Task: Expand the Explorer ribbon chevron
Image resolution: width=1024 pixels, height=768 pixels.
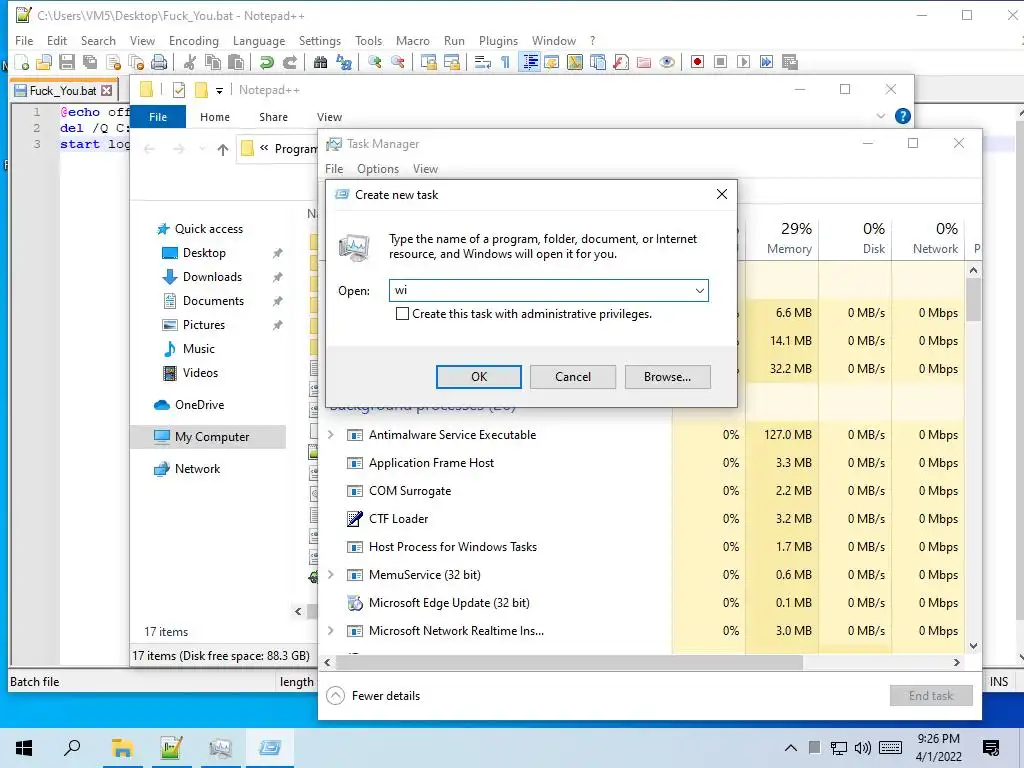Action: [880, 116]
